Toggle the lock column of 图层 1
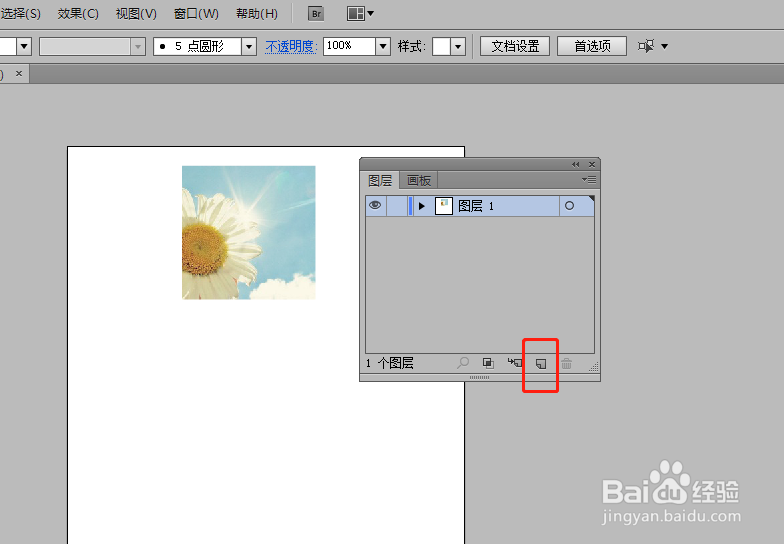Viewport: 784px width, 544px height. tap(397, 206)
